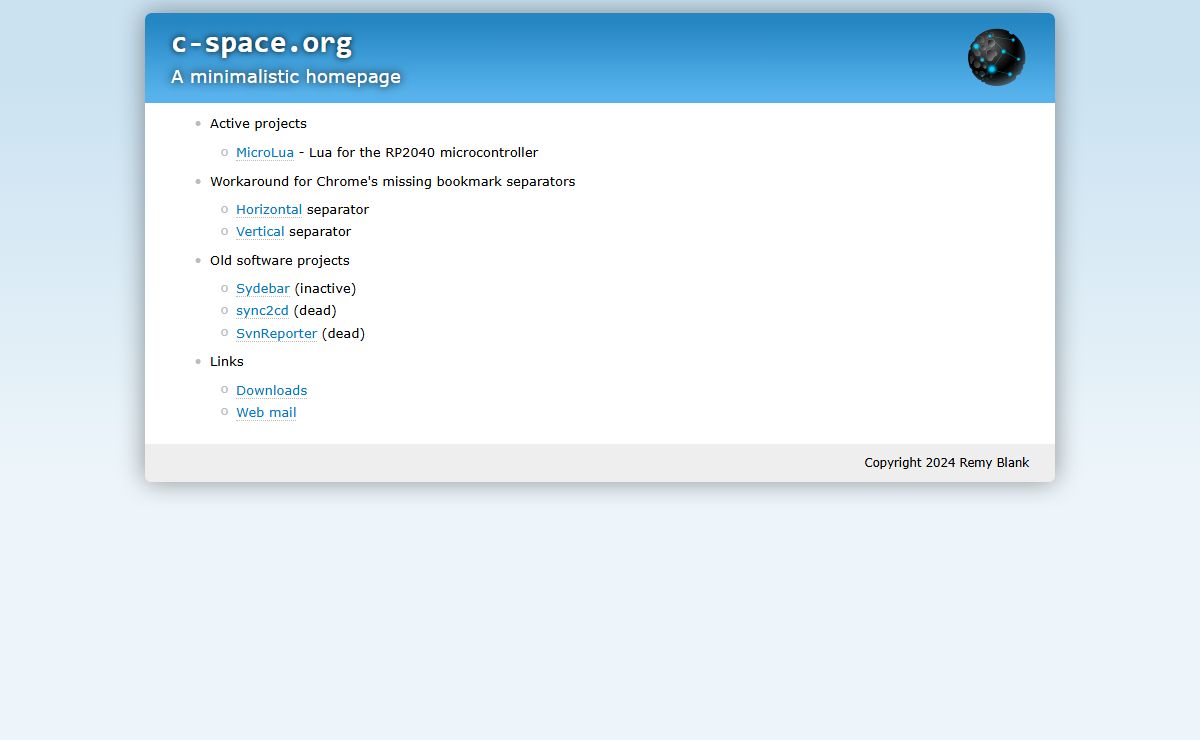Click the 'Links' list heading
Screen dimensions: 1200x740
pyautogui.click(x=227, y=362)
